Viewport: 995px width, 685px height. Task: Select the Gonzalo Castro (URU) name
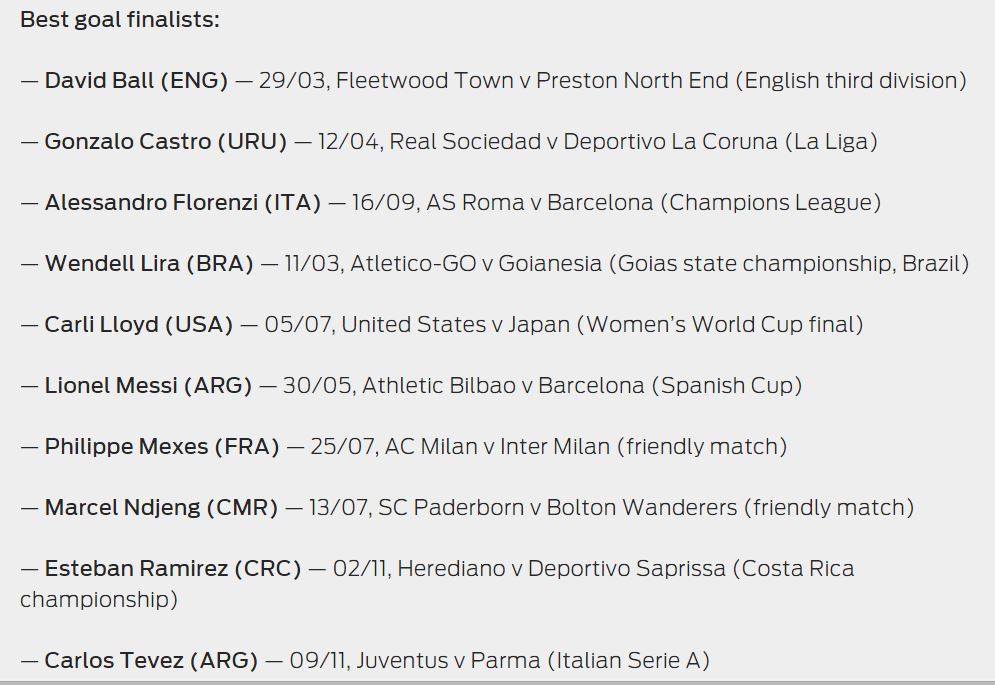click(165, 142)
